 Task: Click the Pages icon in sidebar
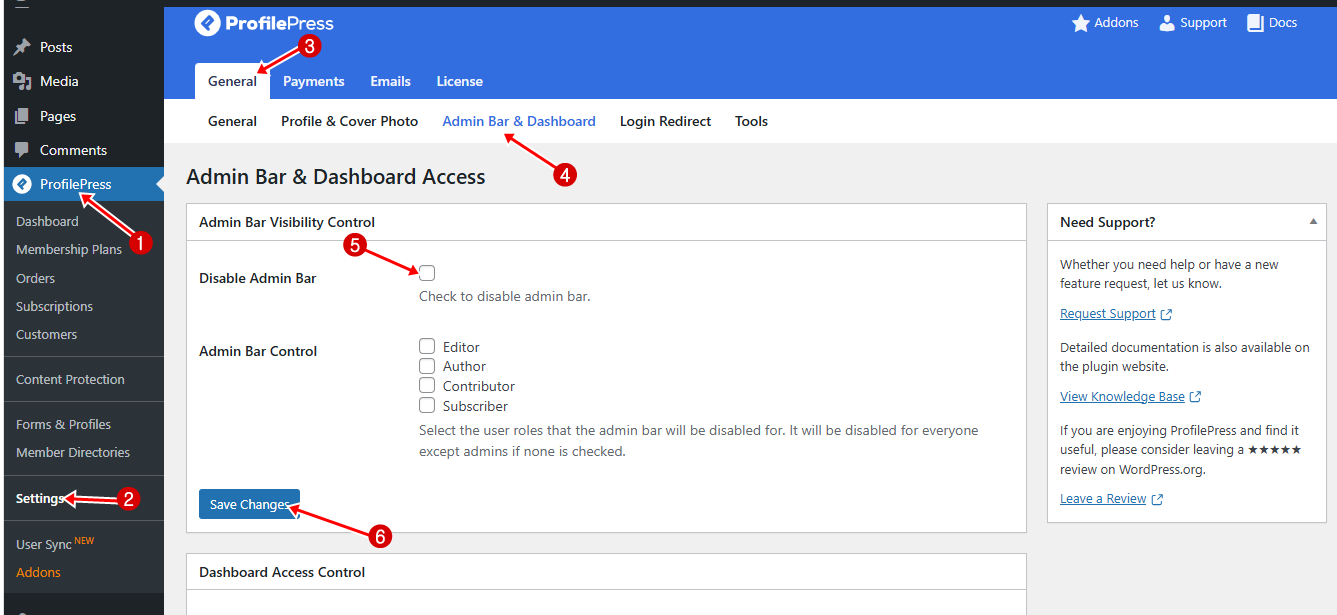22,116
